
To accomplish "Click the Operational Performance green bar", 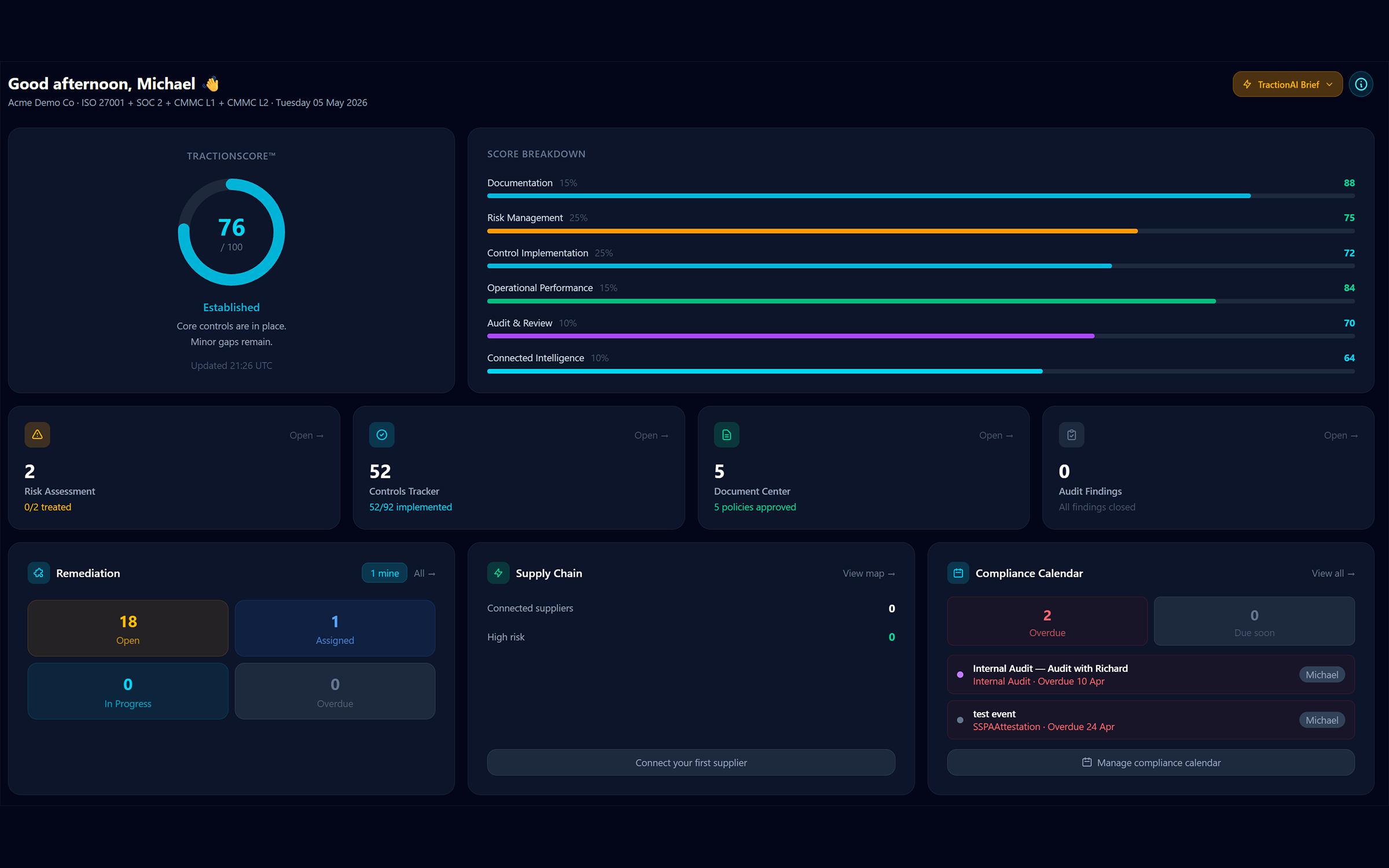I will (921, 301).
